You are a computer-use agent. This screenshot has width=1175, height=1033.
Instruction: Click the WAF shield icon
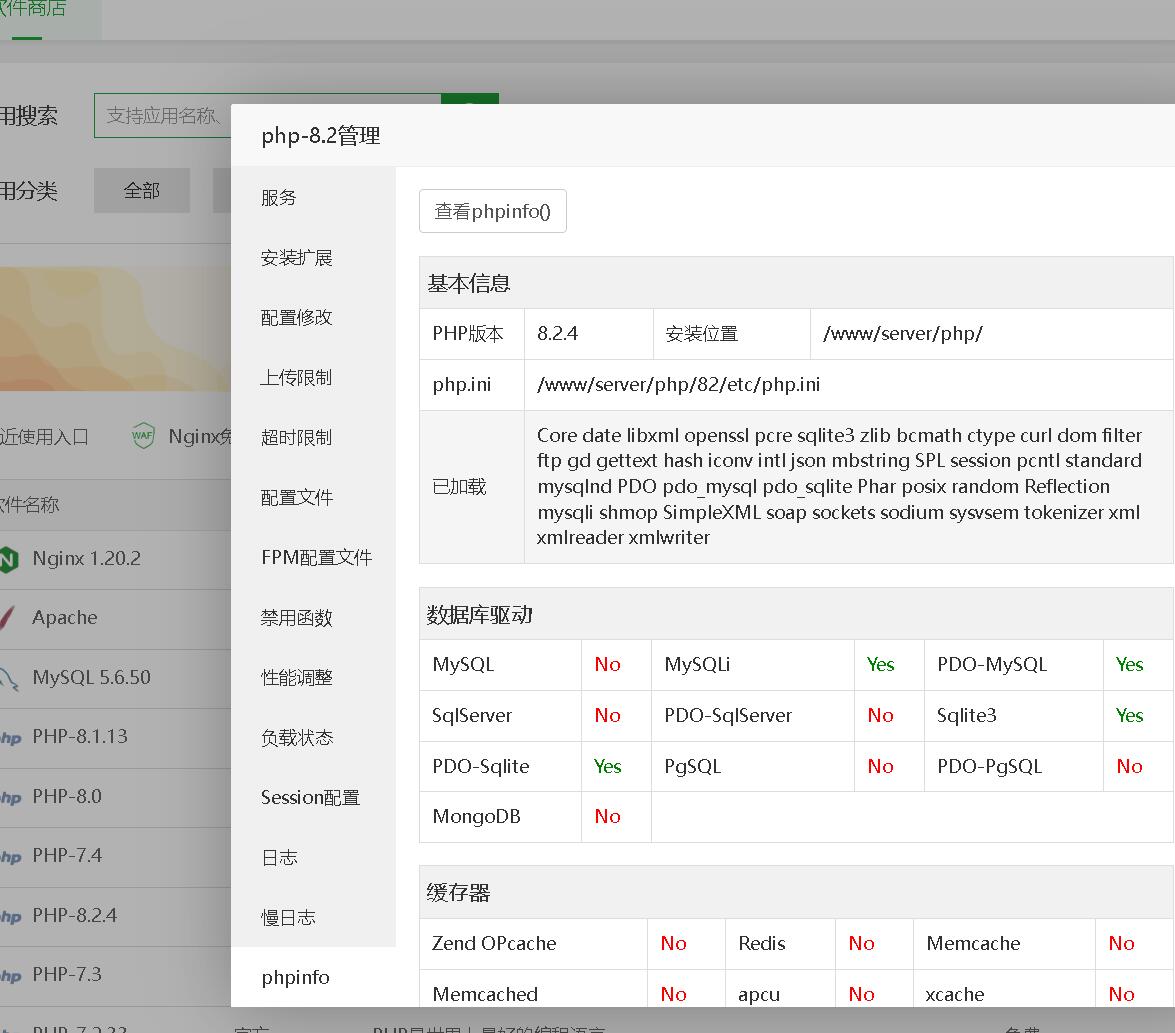pyautogui.click(x=142, y=435)
